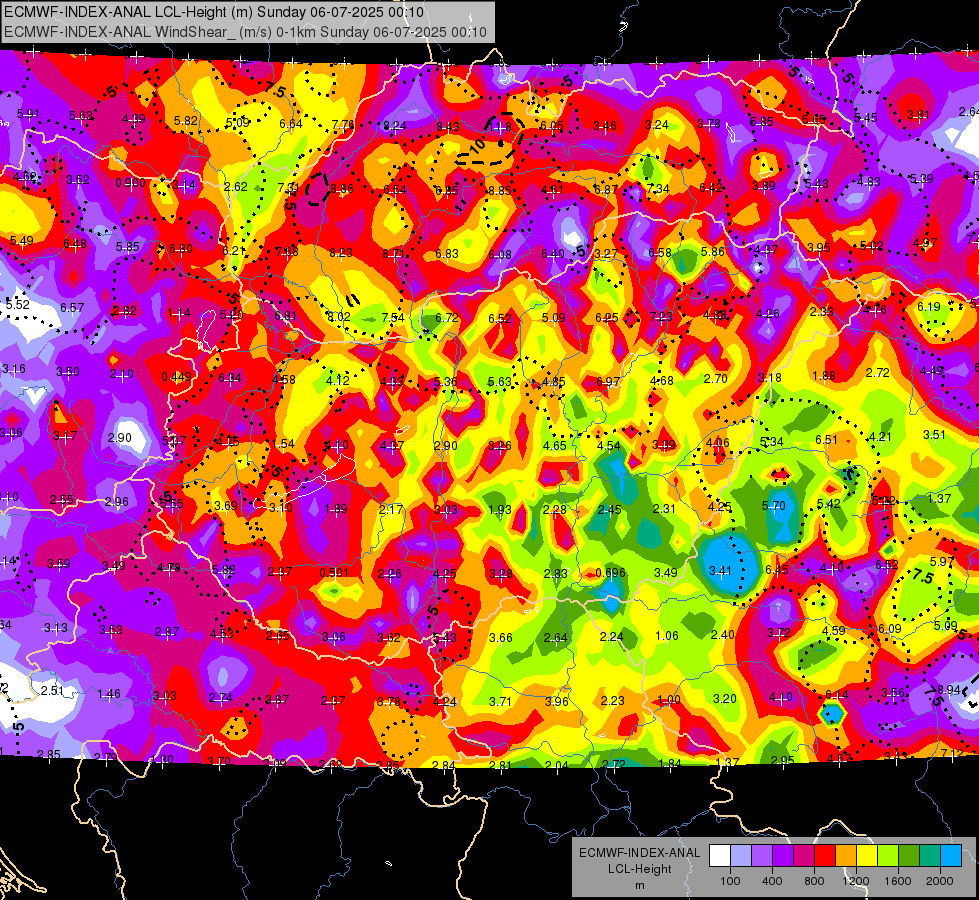Click the 400 legend scale label
Viewport: 979px width, 900px height.
(772, 881)
